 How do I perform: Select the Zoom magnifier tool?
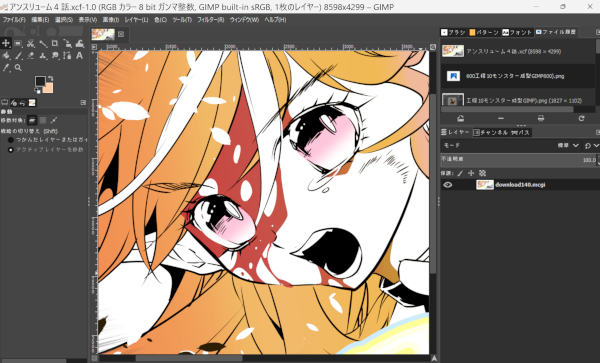click(x=18, y=68)
